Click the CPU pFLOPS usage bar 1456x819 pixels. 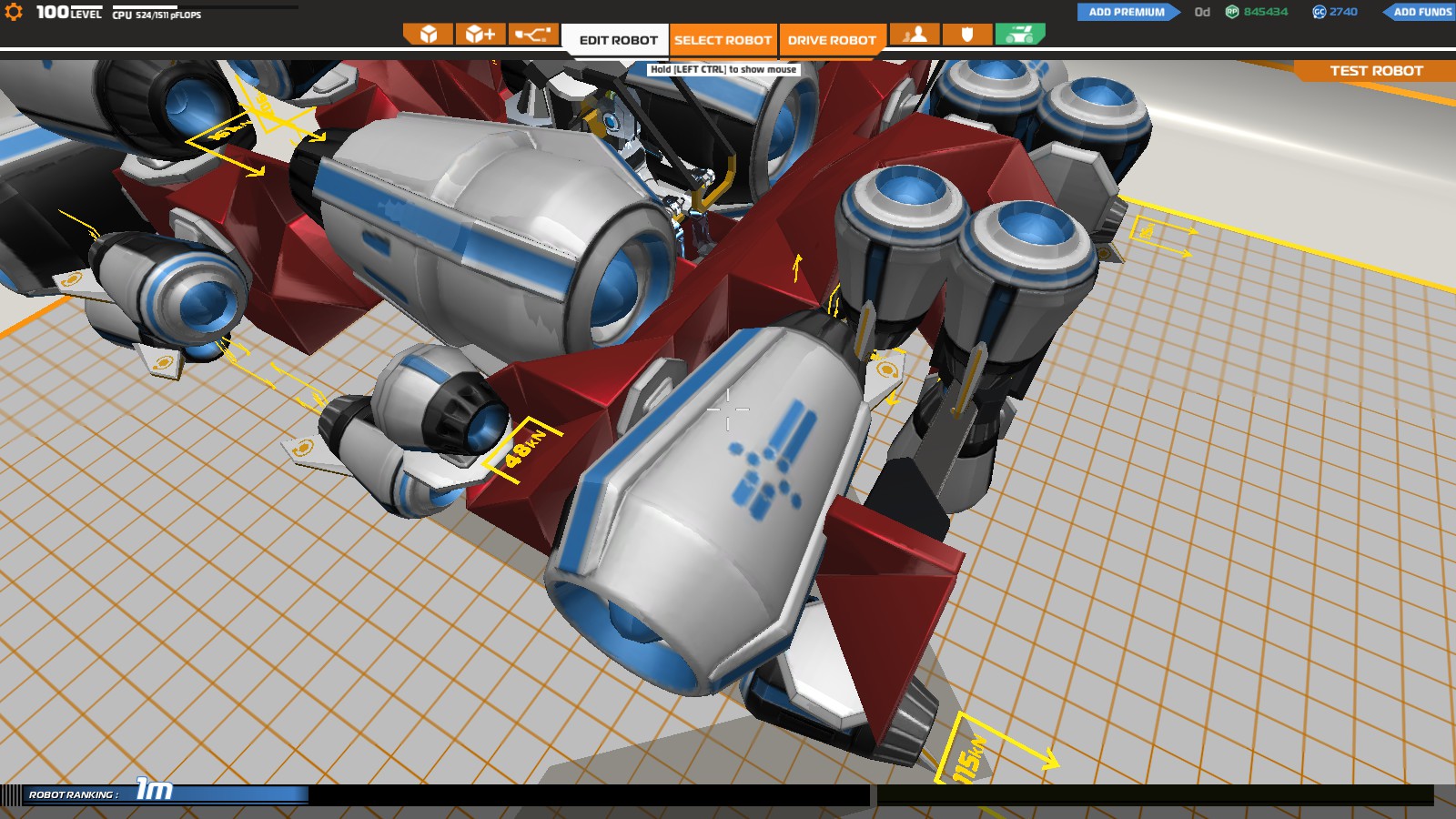[x=206, y=7]
